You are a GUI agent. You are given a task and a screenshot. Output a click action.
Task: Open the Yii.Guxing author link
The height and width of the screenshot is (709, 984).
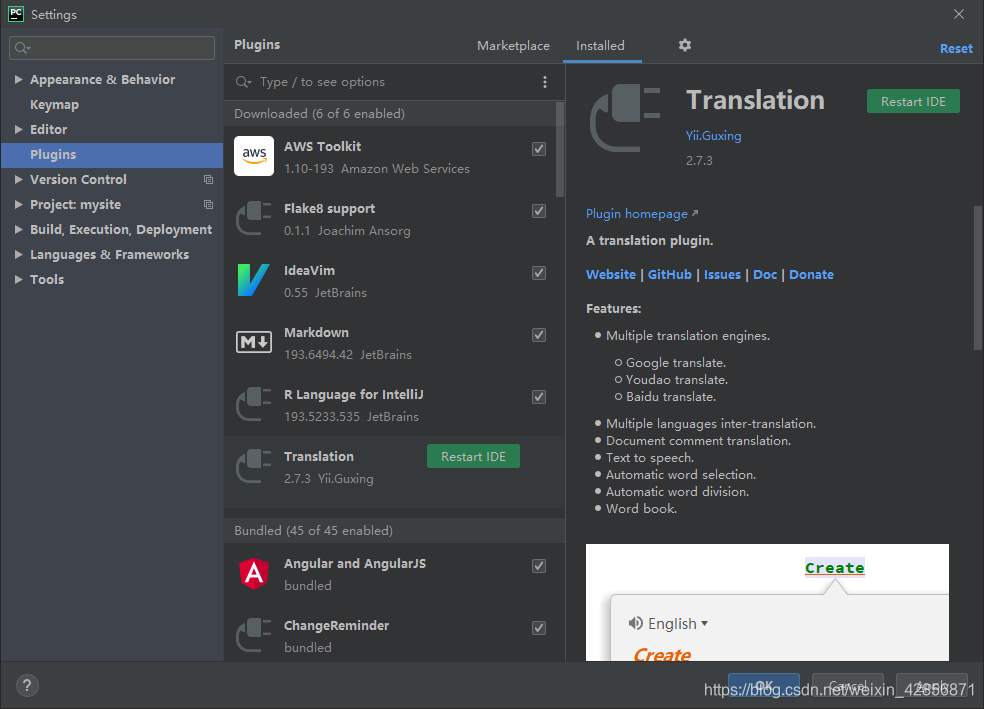[x=714, y=136]
